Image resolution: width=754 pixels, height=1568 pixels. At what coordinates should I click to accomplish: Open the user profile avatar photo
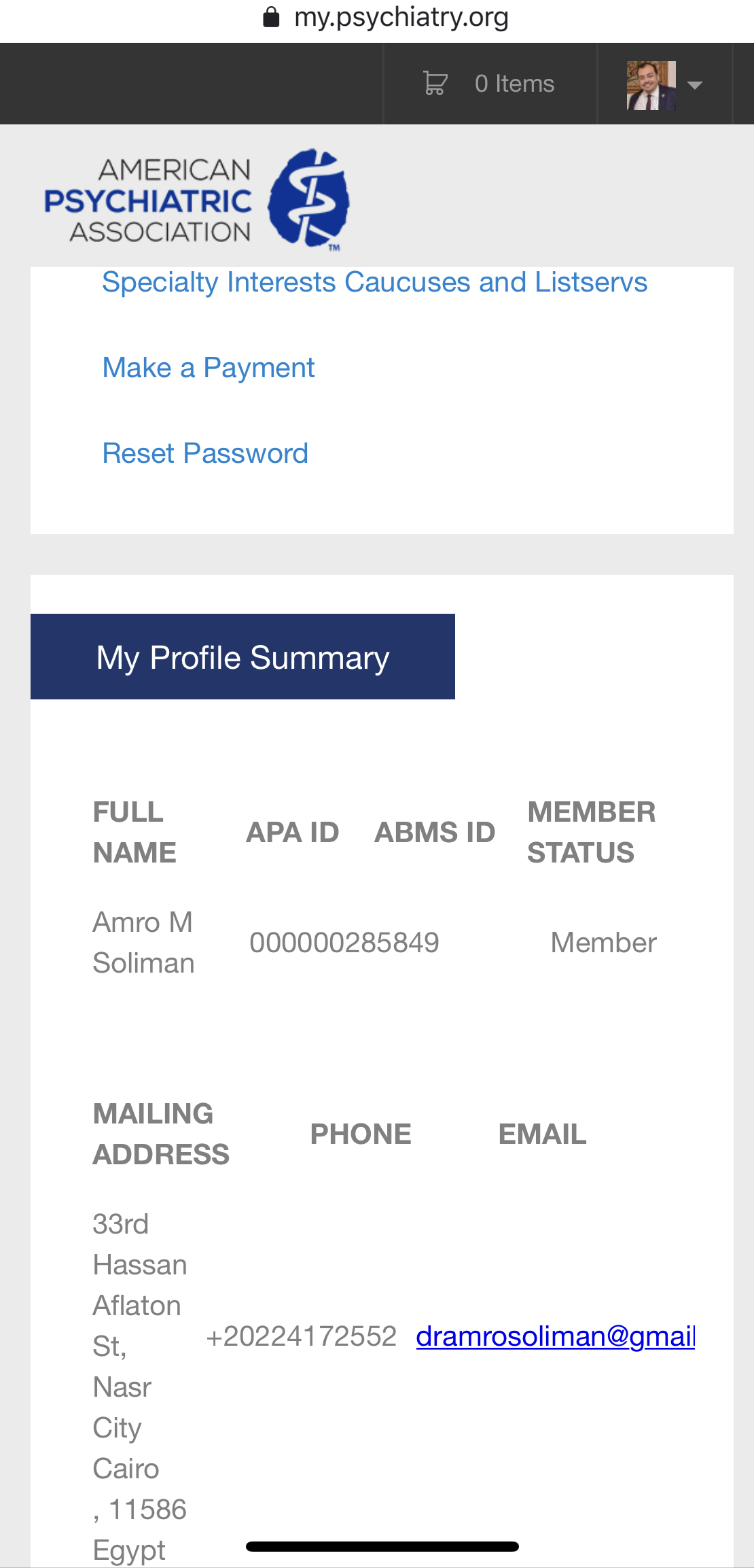point(651,85)
